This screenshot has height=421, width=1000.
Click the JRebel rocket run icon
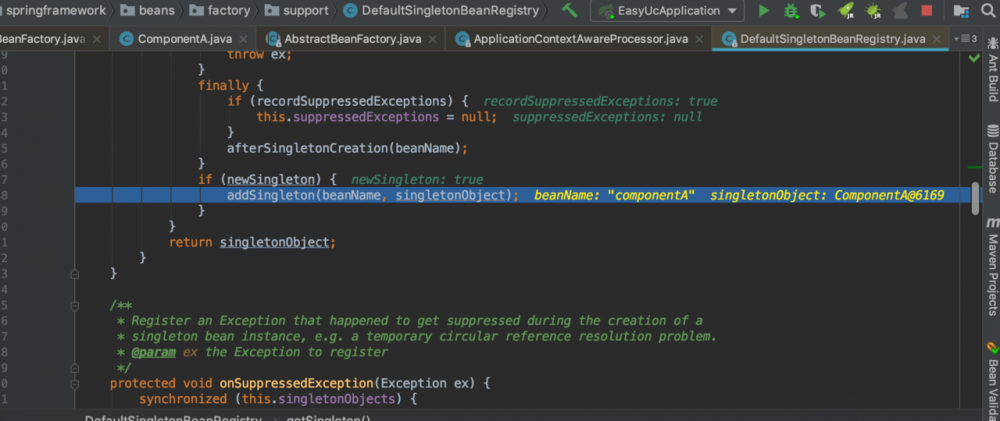(x=846, y=10)
